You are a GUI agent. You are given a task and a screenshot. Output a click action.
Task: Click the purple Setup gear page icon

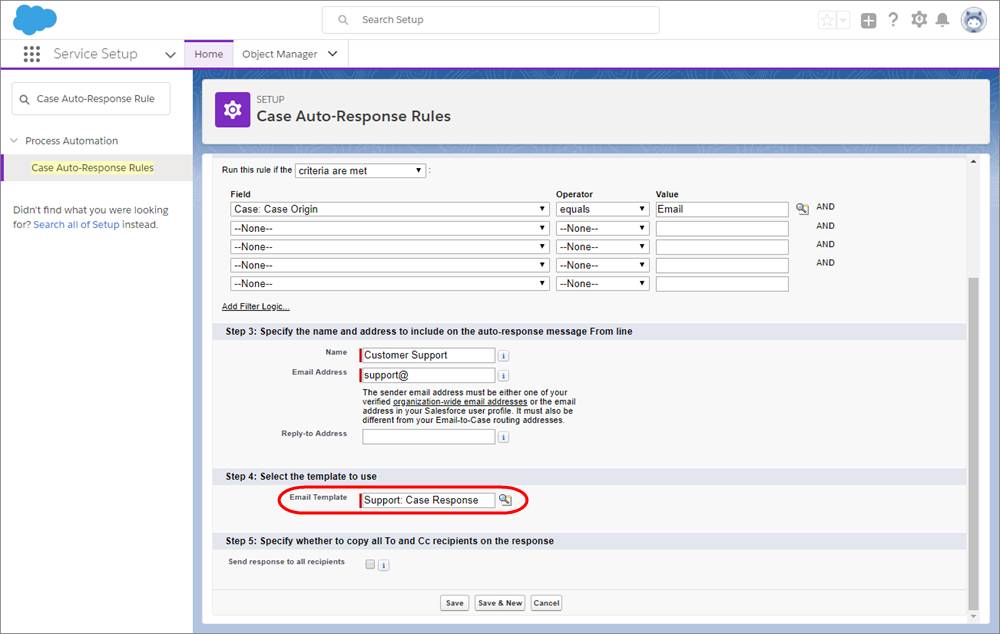coord(232,110)
